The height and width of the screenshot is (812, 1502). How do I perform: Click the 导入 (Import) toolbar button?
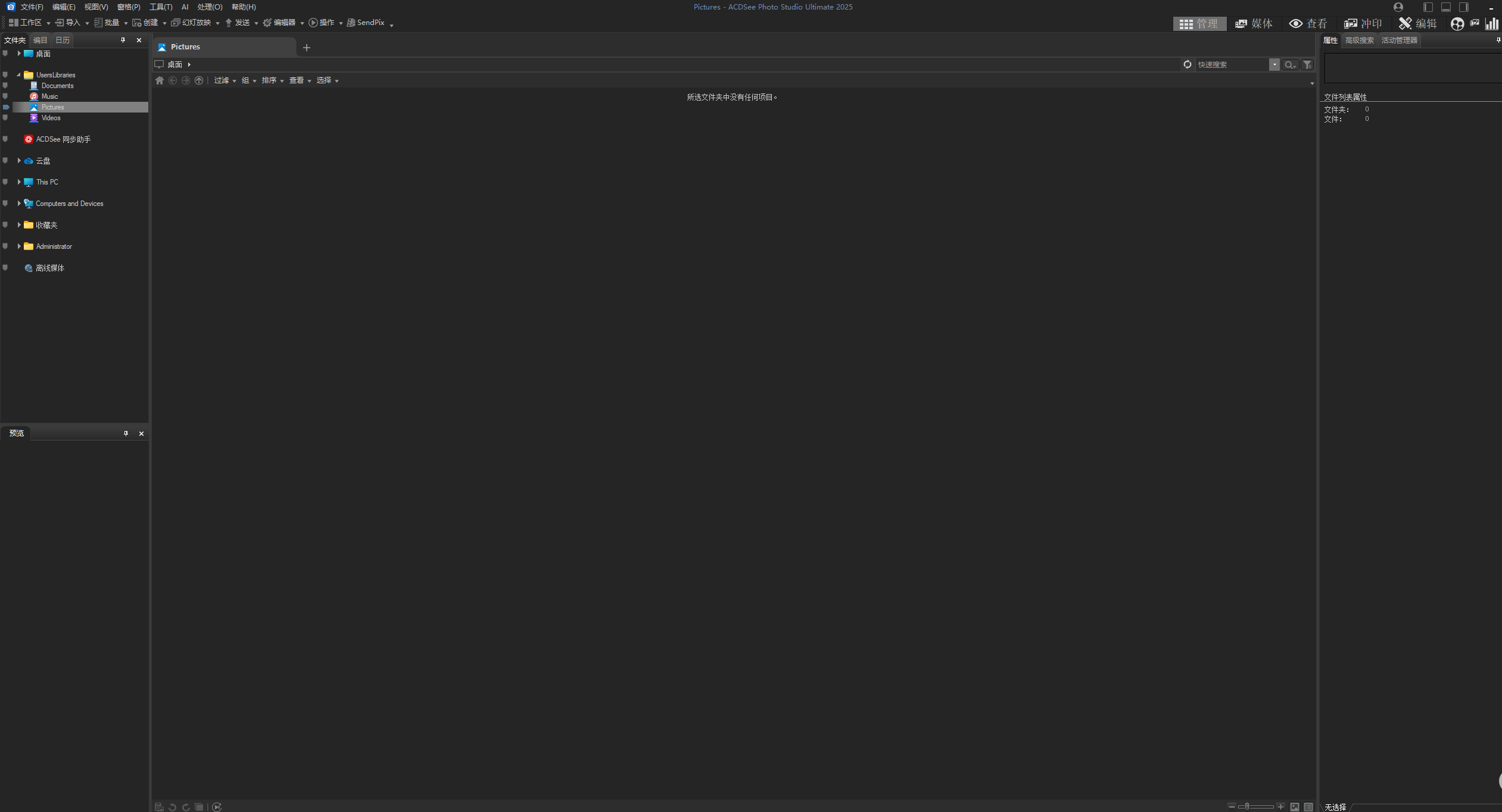pyautogui.click(x=68, y=23)
